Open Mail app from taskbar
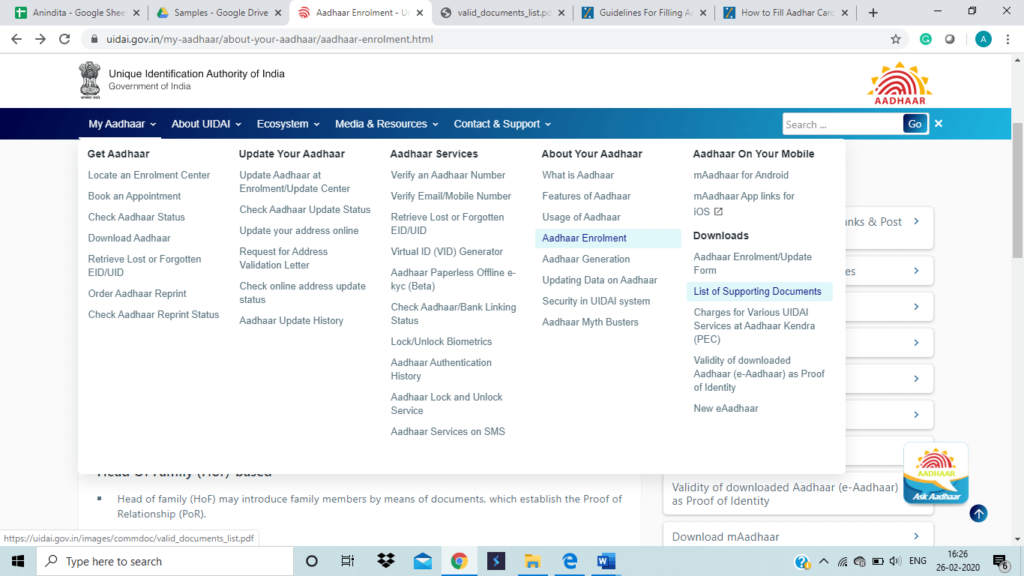 click(x=423, y=561)
